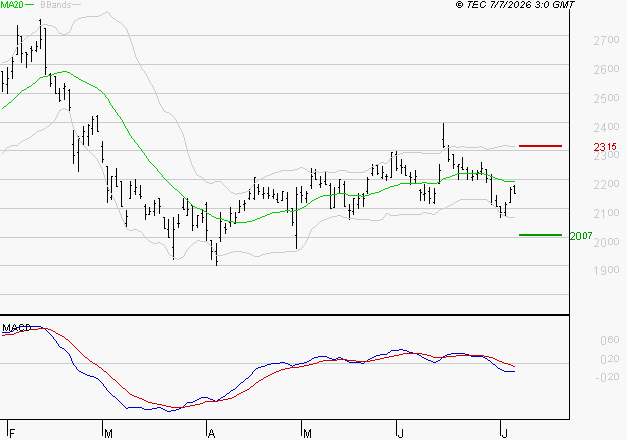This screenshot has height=440, width=627.
Task: Click the second M month marker after A
Action: 307,433
